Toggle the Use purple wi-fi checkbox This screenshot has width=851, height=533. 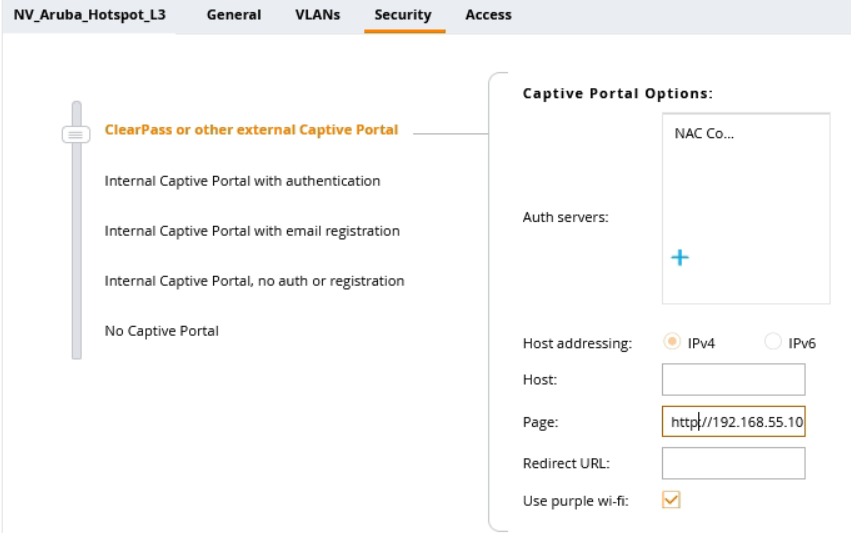tap(672, 500)
